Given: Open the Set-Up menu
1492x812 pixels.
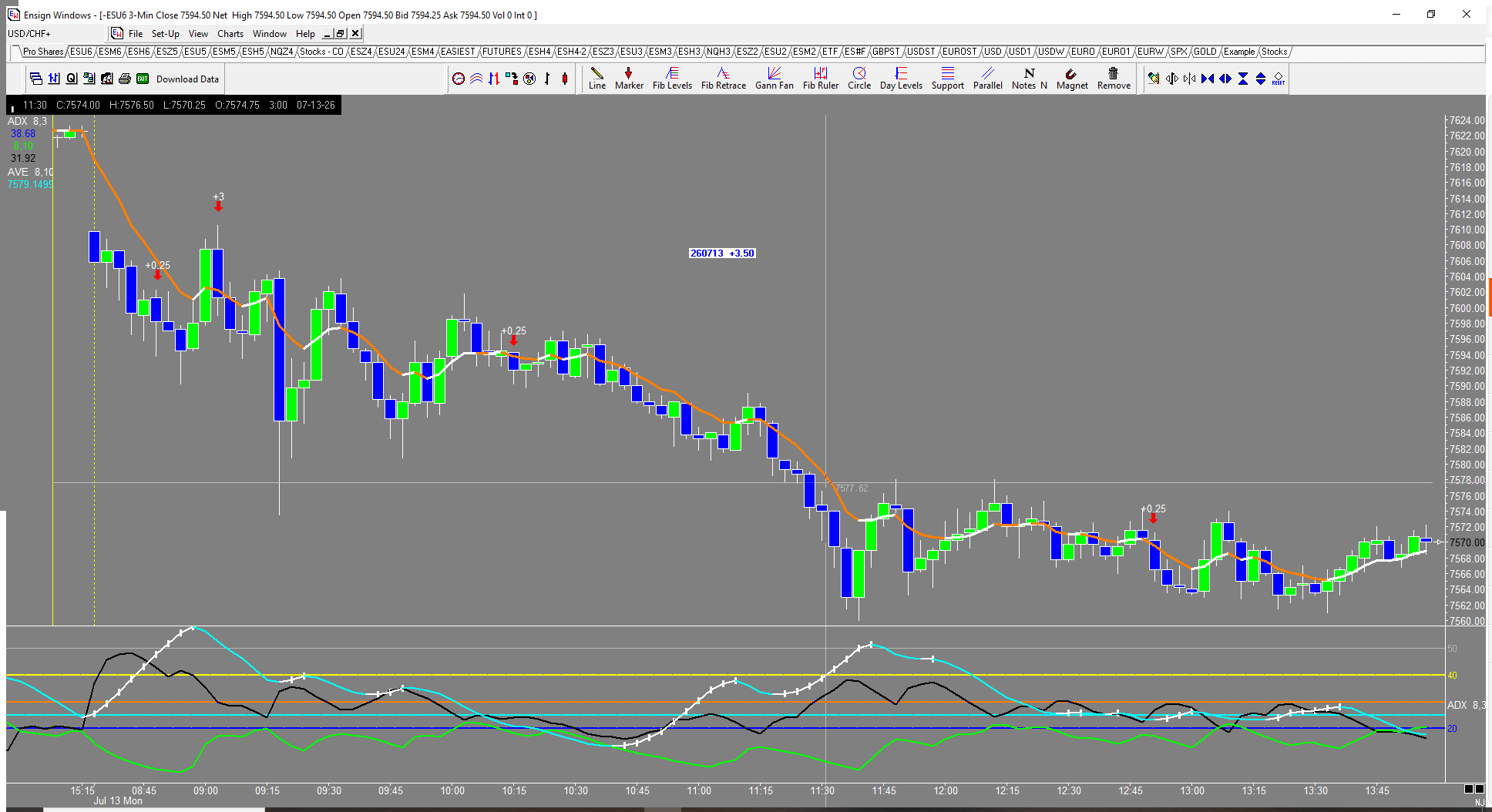Looking at the screenshot, I should tap(165, 34).
